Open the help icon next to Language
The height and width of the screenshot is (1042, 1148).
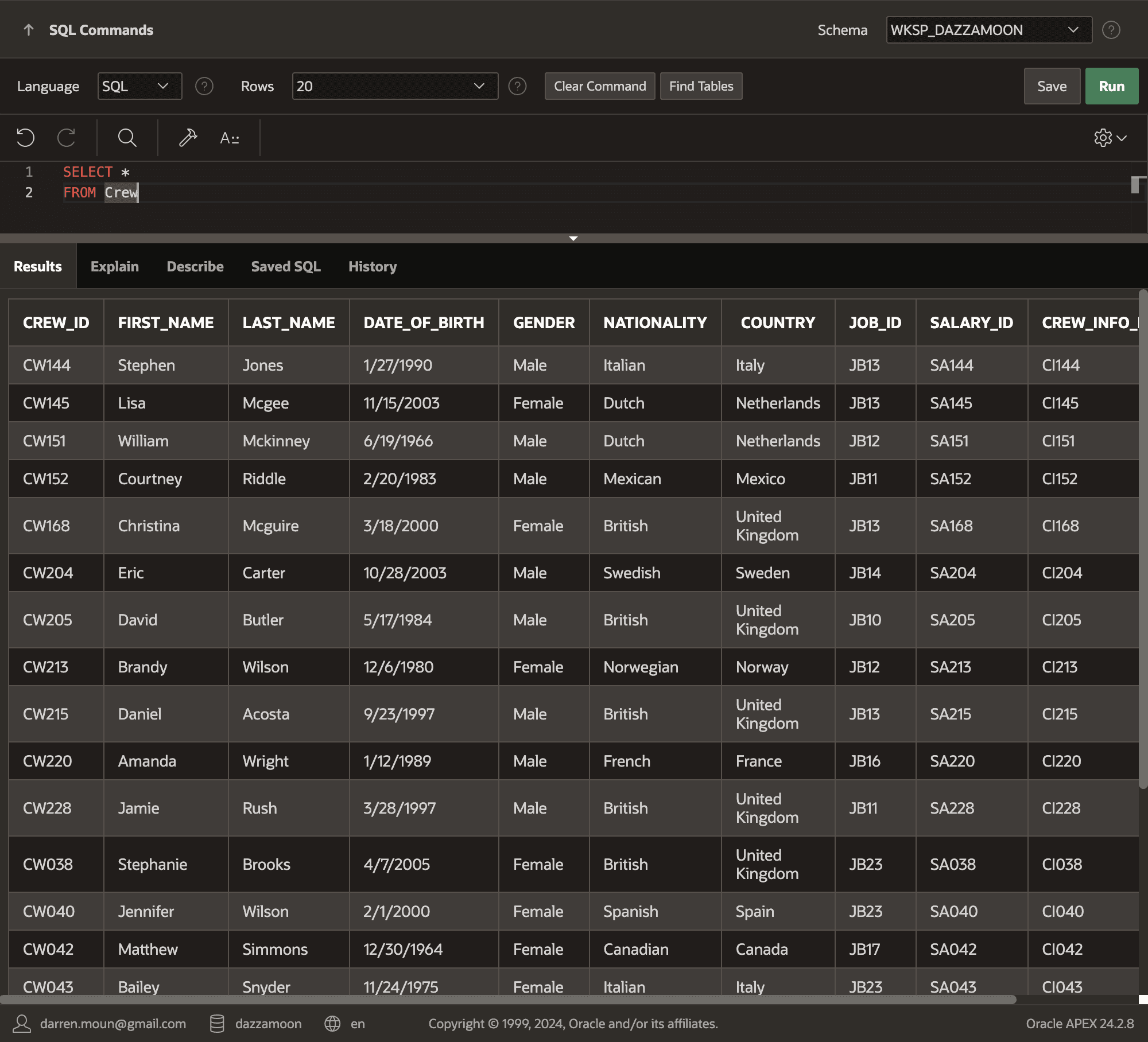pos(204,86)
